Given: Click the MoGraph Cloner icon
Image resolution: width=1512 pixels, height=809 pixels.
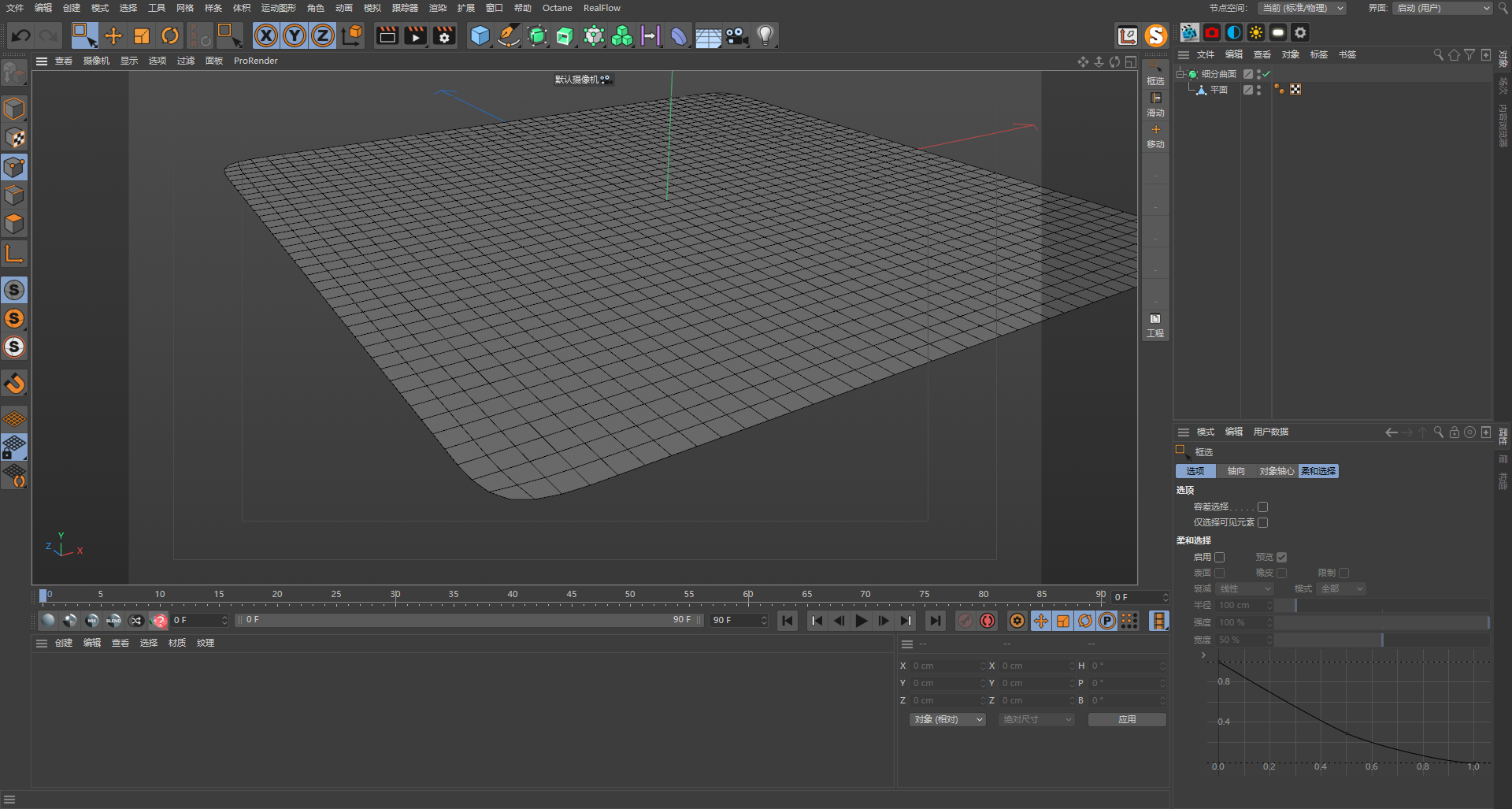Looking at the screenshot, I should pyautogui.click(x=622, y=35).
